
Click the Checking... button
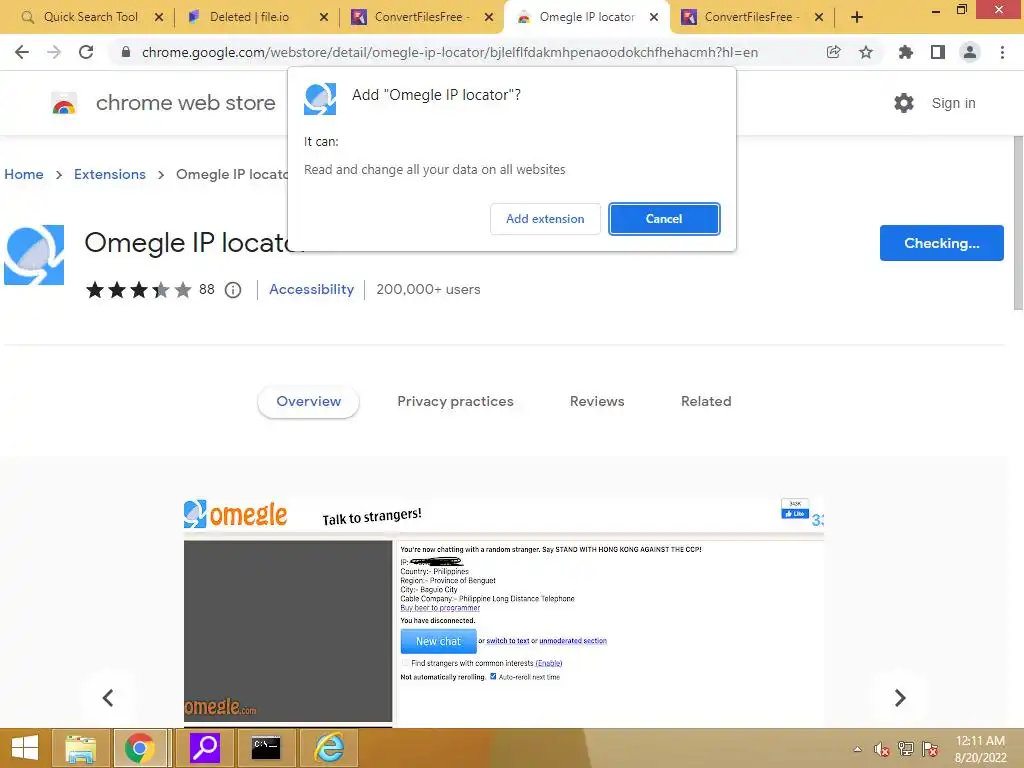941,243
